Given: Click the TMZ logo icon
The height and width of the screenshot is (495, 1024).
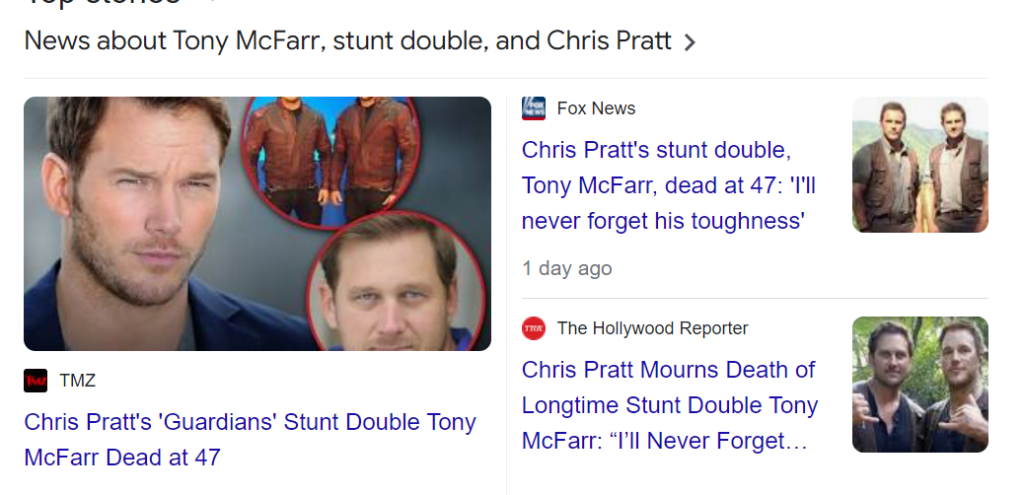Looking at the screenshot, I should 36,380.
